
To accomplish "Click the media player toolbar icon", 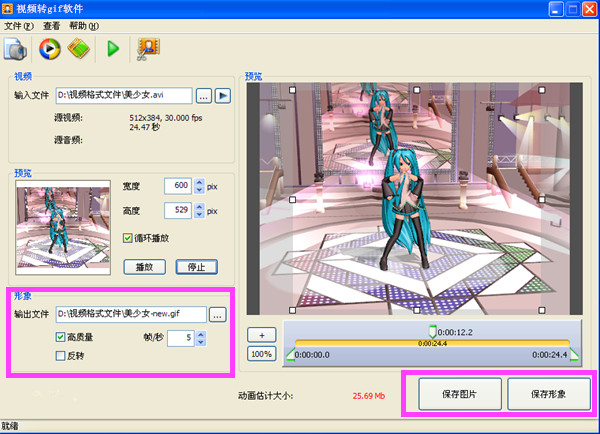I will point(50,49).
